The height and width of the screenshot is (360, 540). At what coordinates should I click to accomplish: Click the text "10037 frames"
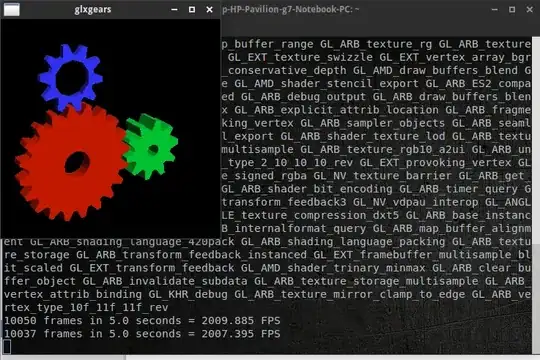(x=43, y=334)
